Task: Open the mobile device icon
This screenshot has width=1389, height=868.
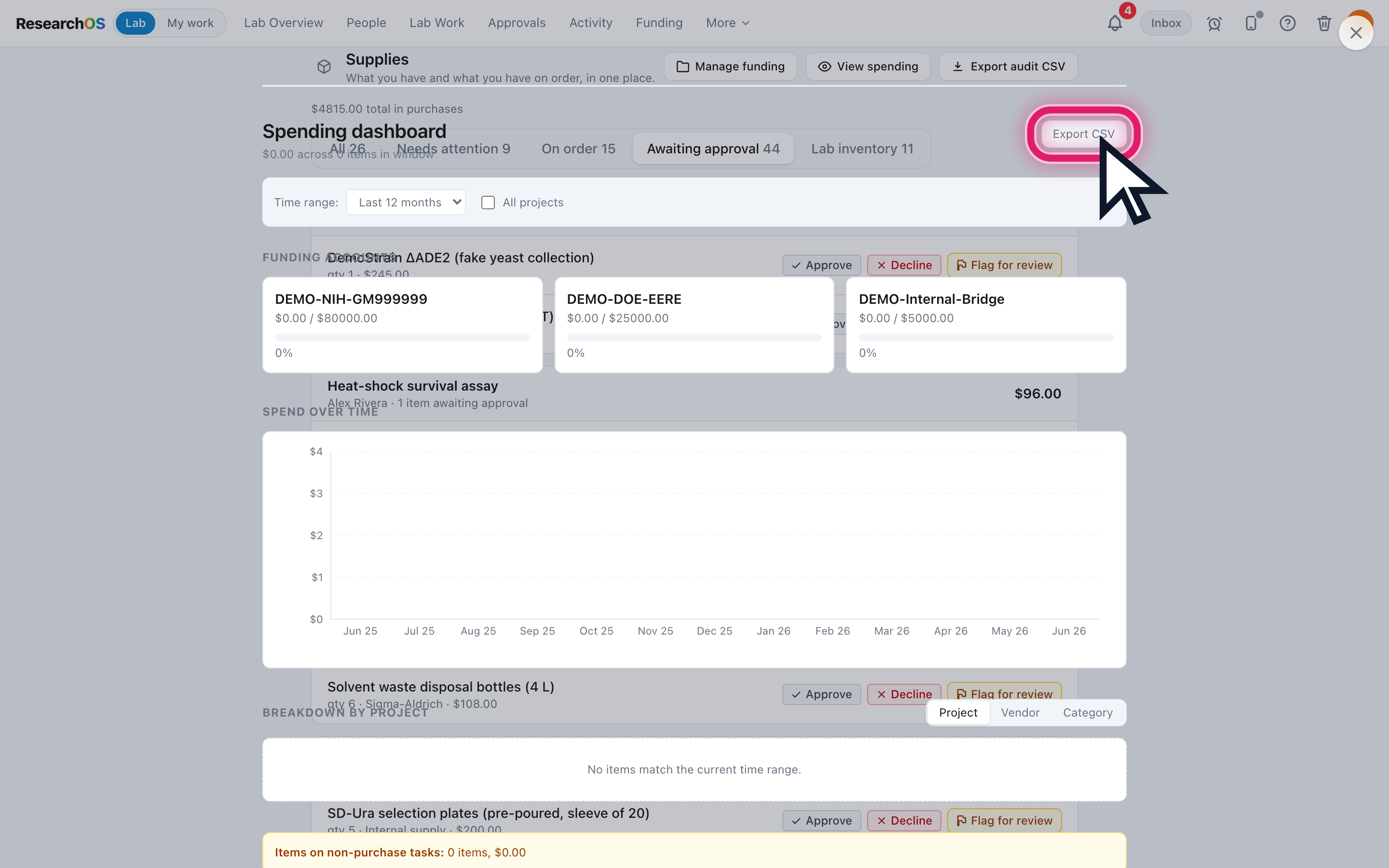Action: coord(1251,23)
